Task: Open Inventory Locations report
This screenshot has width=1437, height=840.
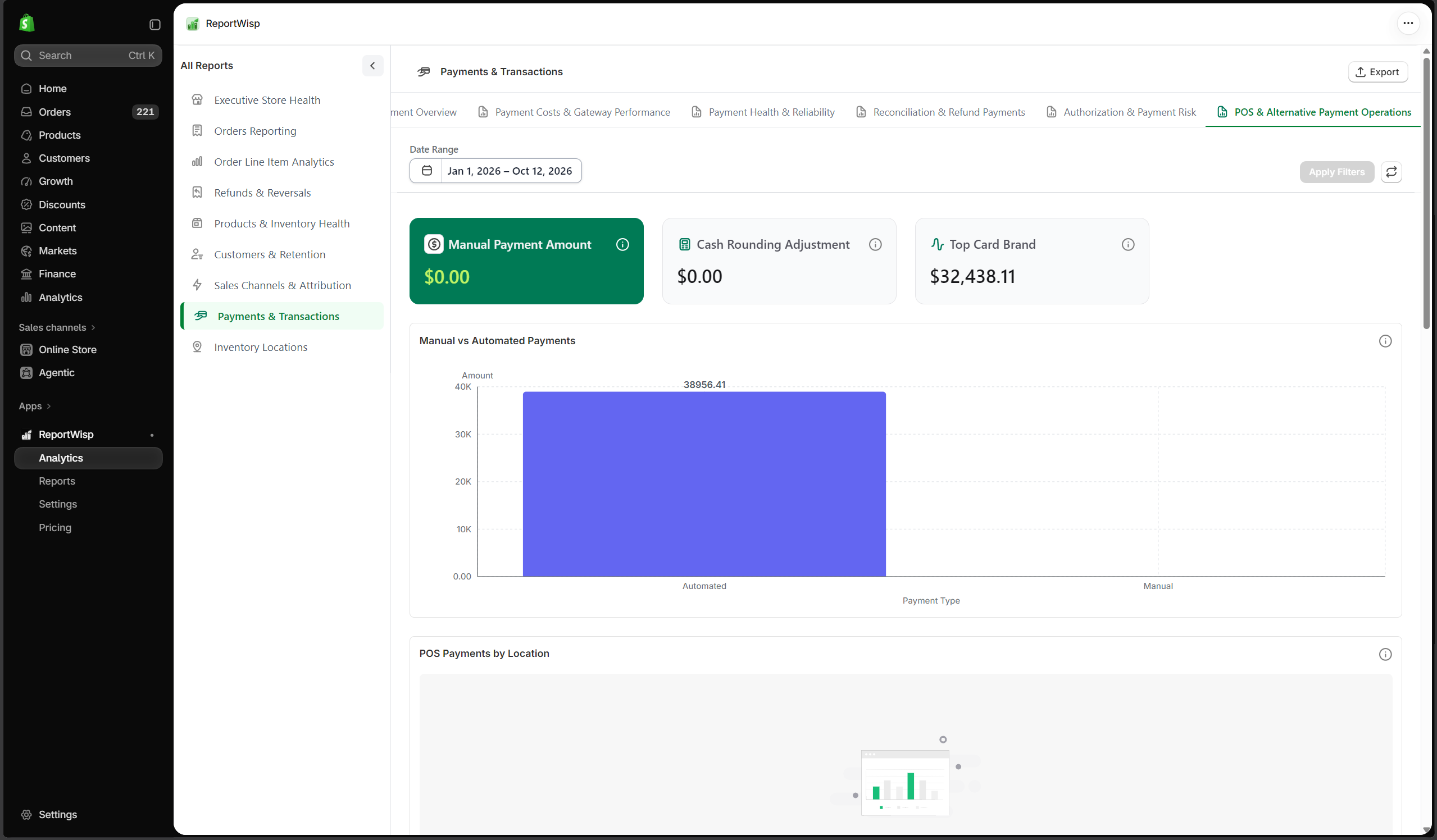Action: (281, 347)
